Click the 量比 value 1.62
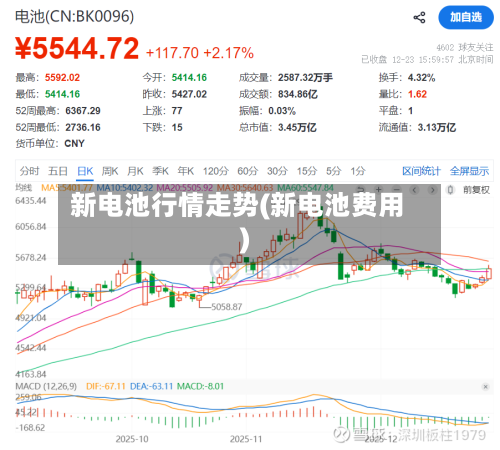 click(417, 94)
